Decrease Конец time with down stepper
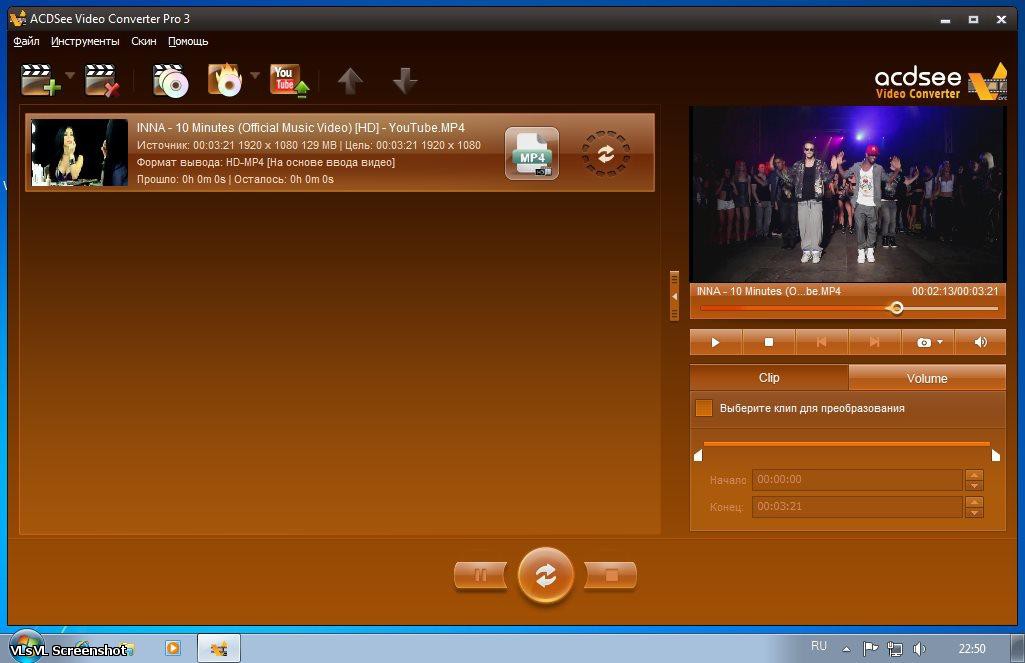The height and width of the screenshot is (663, 1025). (x=974, y=512)
